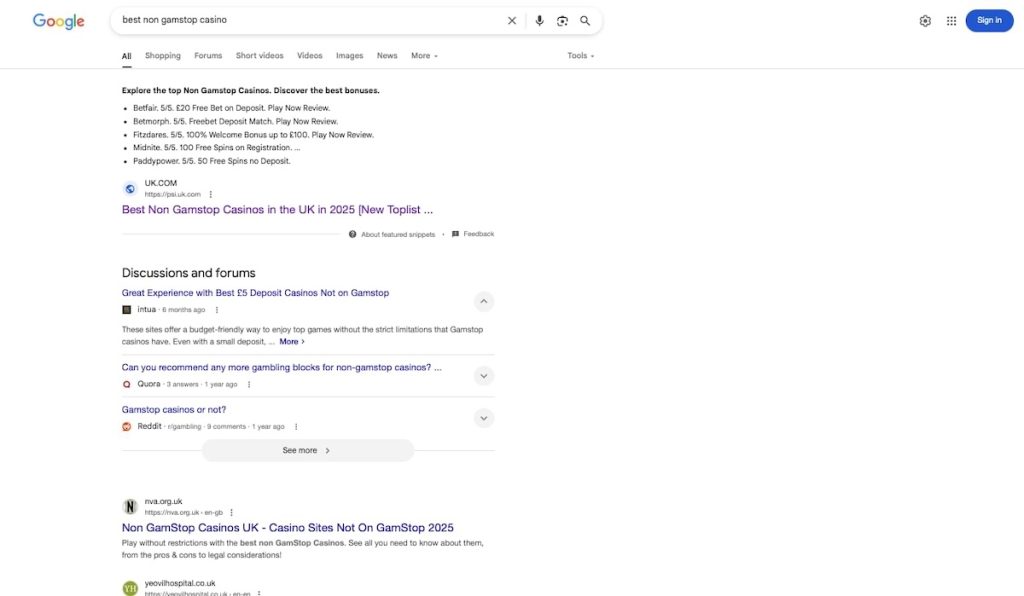Viewport: 1024px width, 596px height.
Task: Open quick settings via the gear icon
Action: pyautogui.click(x=922, y=19)
